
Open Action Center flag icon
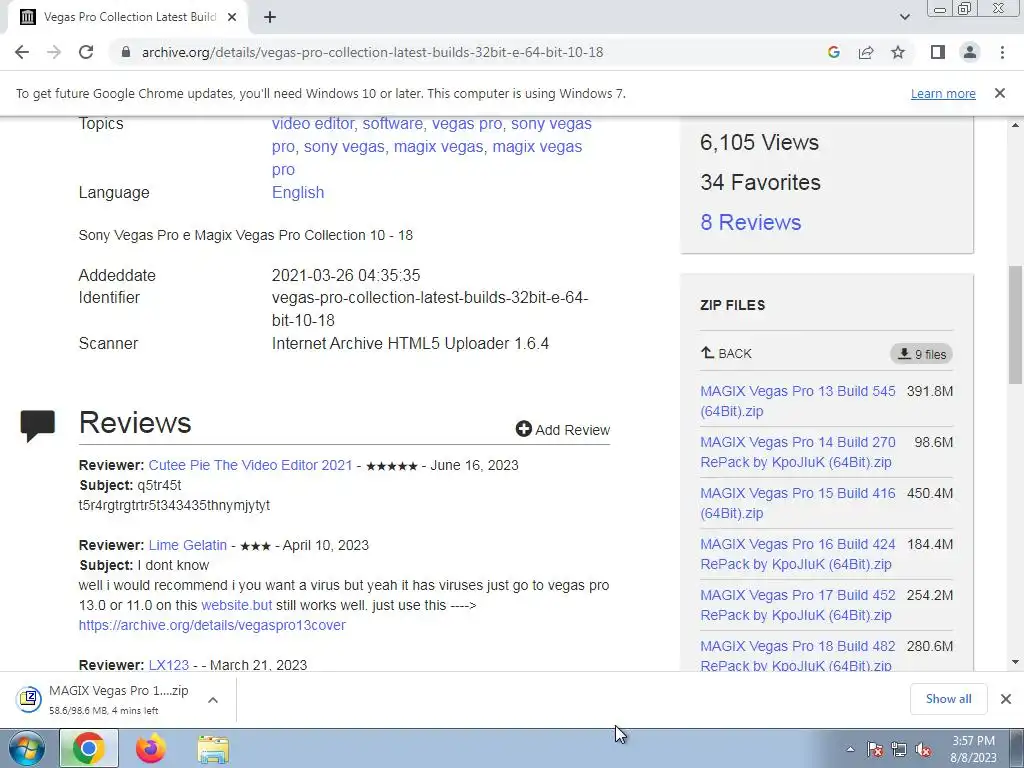tap(875, 749)
